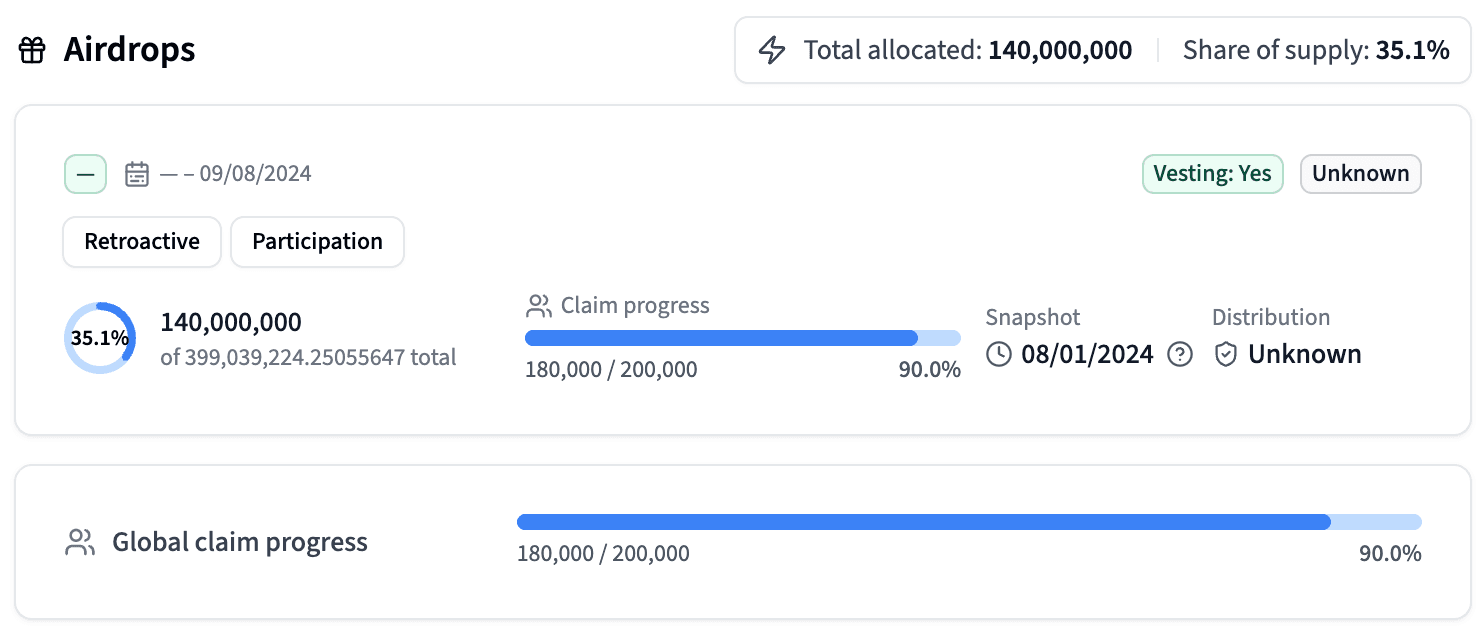This screenshot has width=1476, height=636.
Task: Expand the Distribution Unknown entry
Action: coord(1304,354)
